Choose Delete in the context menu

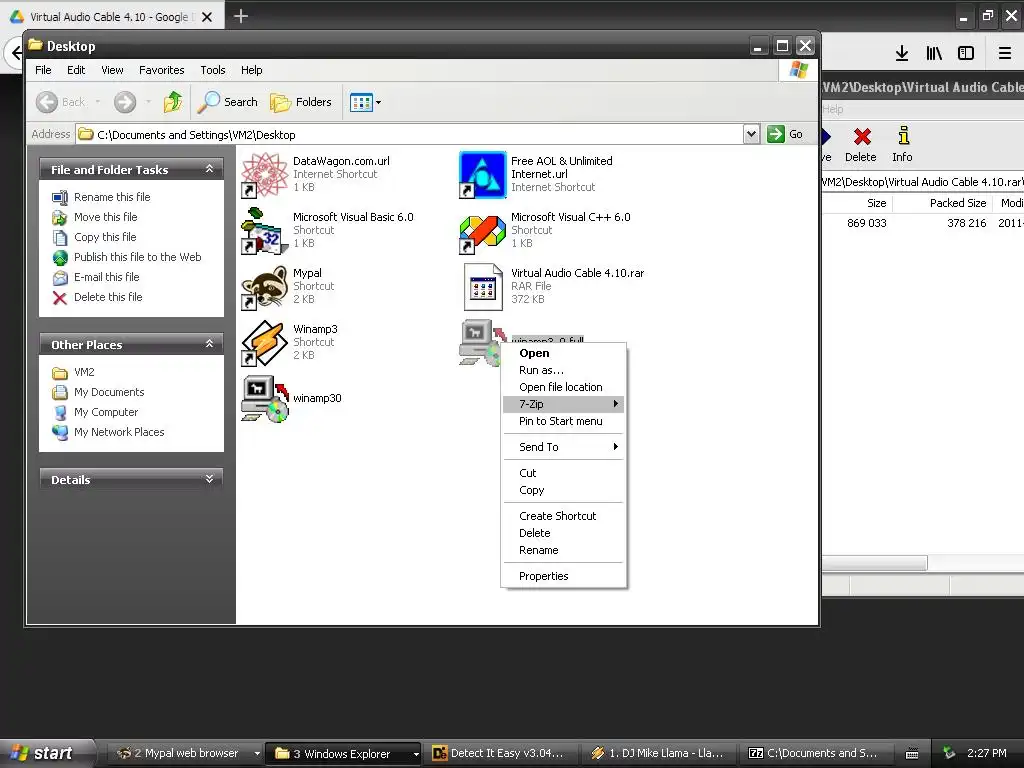pyautogui.click(x=562, y=533)
